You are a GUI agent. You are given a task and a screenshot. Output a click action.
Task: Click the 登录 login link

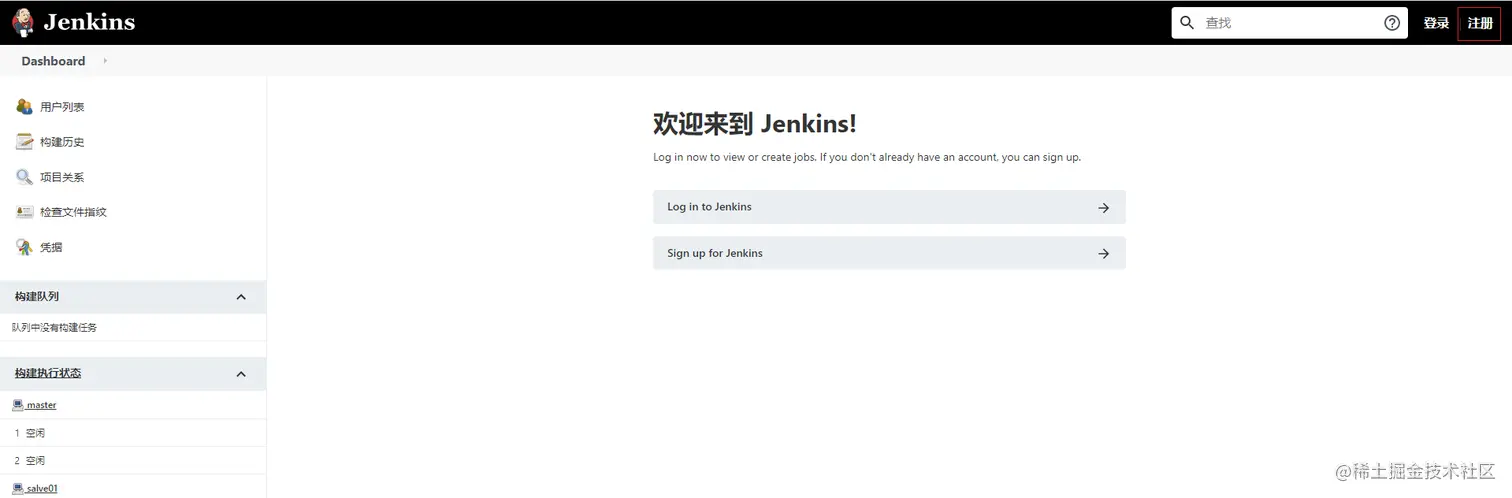click(1436, 23)
